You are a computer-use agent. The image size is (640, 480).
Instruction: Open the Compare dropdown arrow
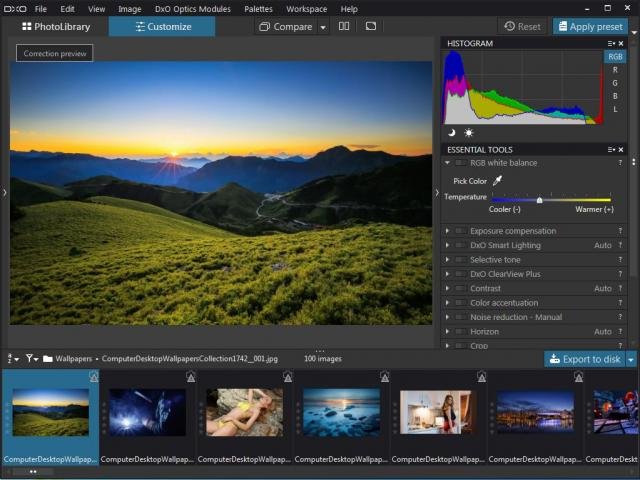click(323, 27)
